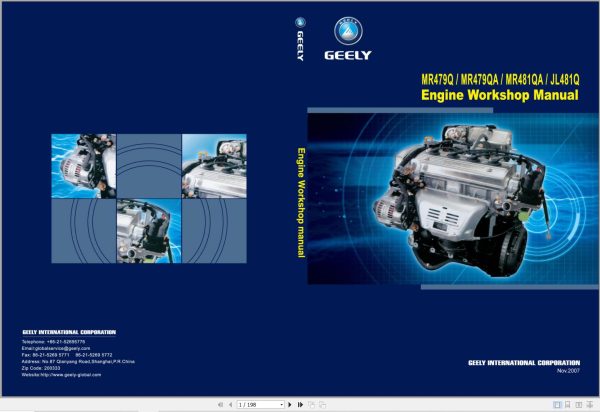Click the previous view icon
600x412 pixels.
(x=311, y=404)
